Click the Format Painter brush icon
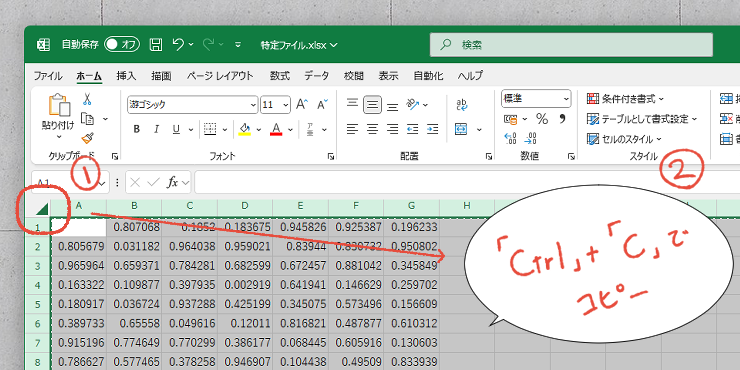This screenshot has height=370, width=740. pyautogui.click(x=87, y=138)
